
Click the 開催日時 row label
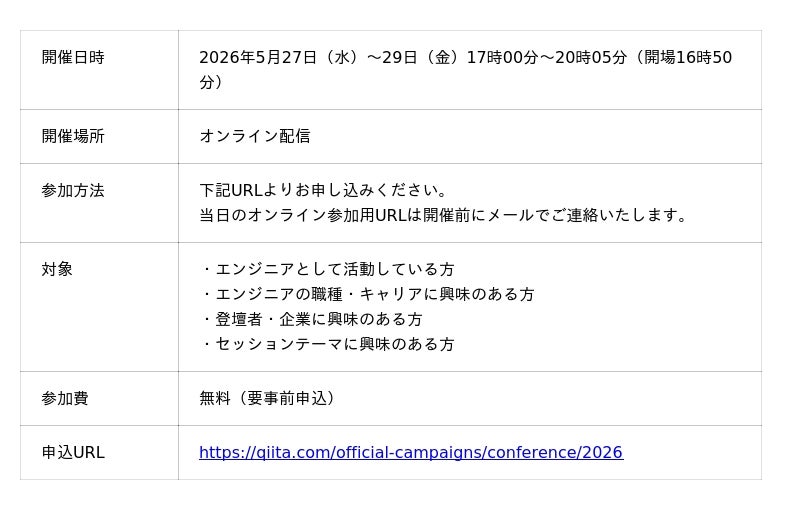(73, 58)
